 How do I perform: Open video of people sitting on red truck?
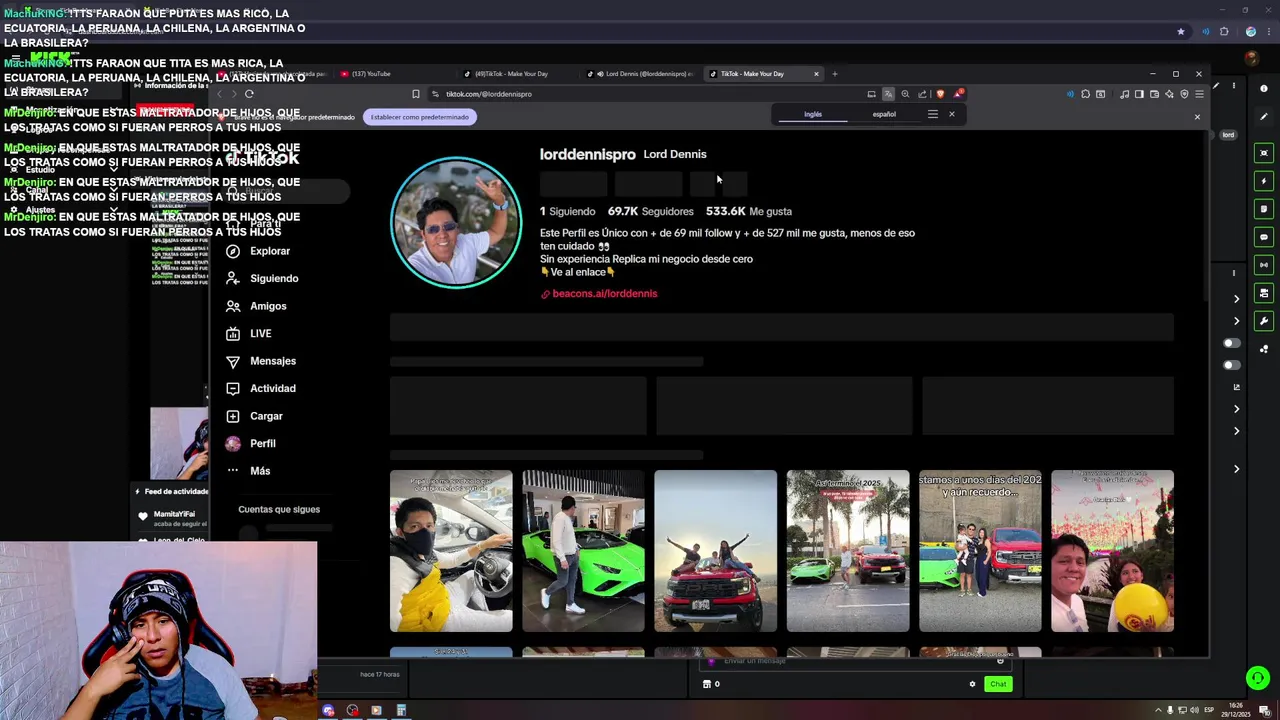pyautogui.click(x=715, y=551)
